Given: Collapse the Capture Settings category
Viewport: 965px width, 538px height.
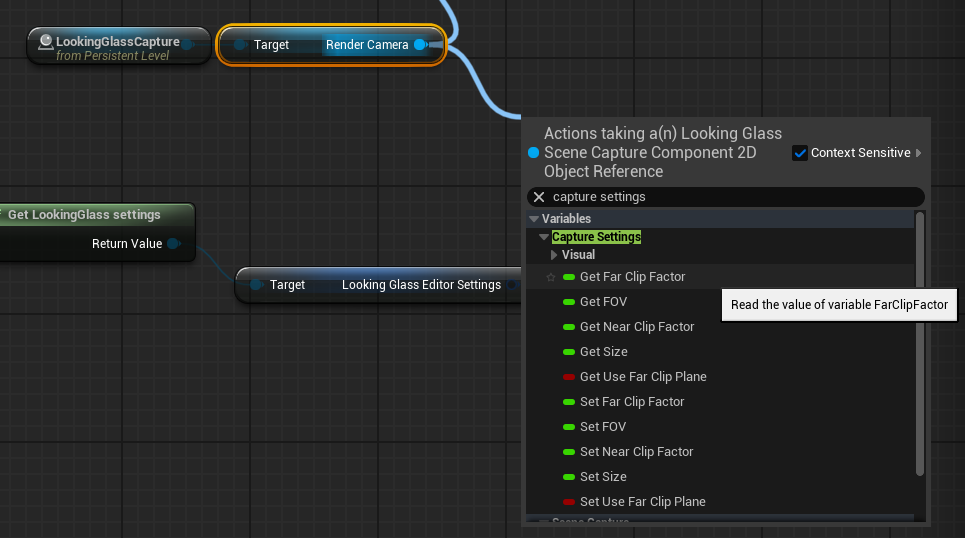Looking at the screenshot, I should coord(544,237).
